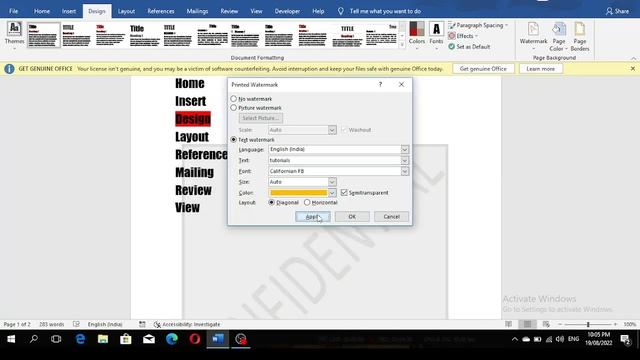This screenshot has width=640, height=360.
Task: Open Microsoft Store from taskbar
Action: click(x=126, y=339)
